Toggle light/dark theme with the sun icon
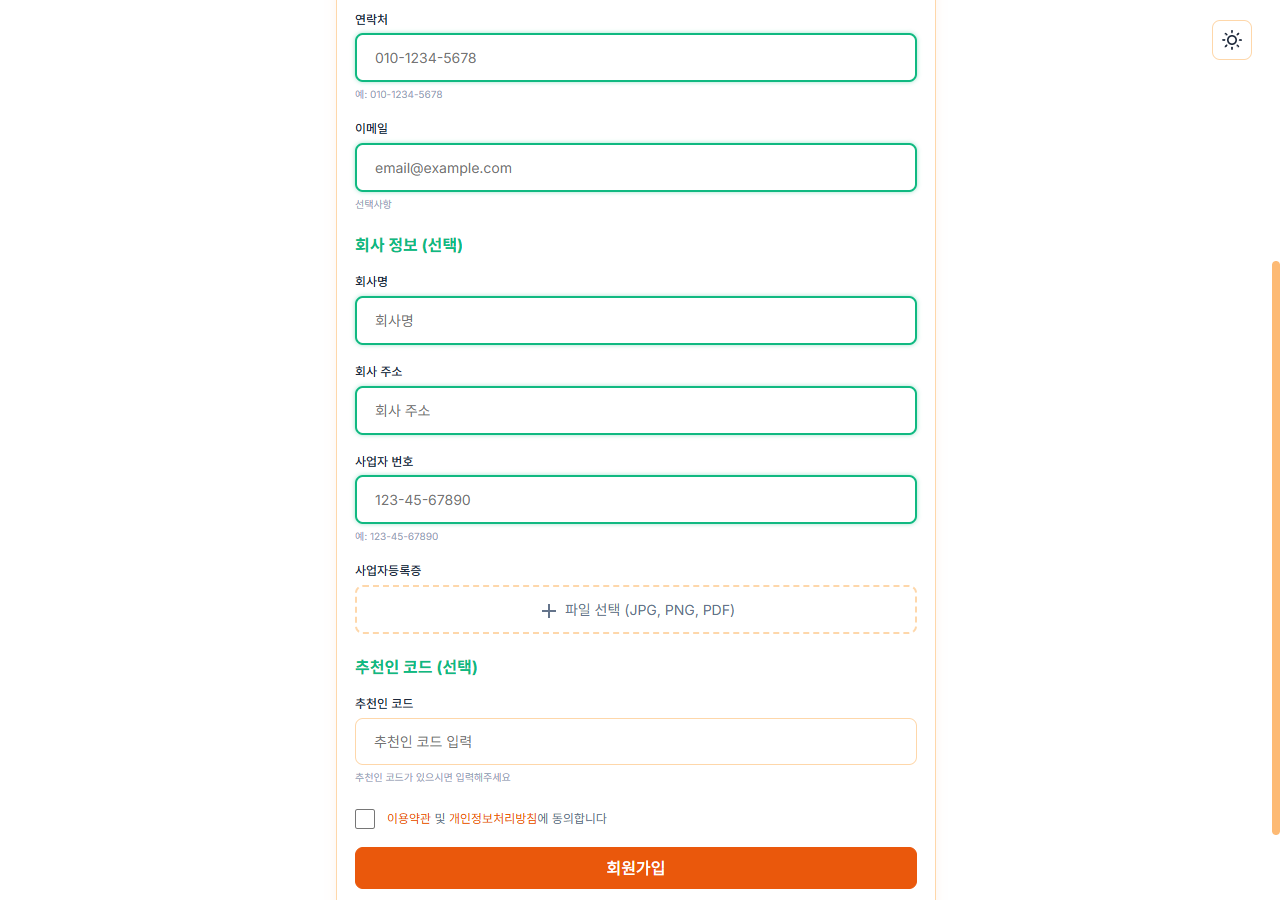The height and width of the screenshot is (900, 1280). point(1231,40)
